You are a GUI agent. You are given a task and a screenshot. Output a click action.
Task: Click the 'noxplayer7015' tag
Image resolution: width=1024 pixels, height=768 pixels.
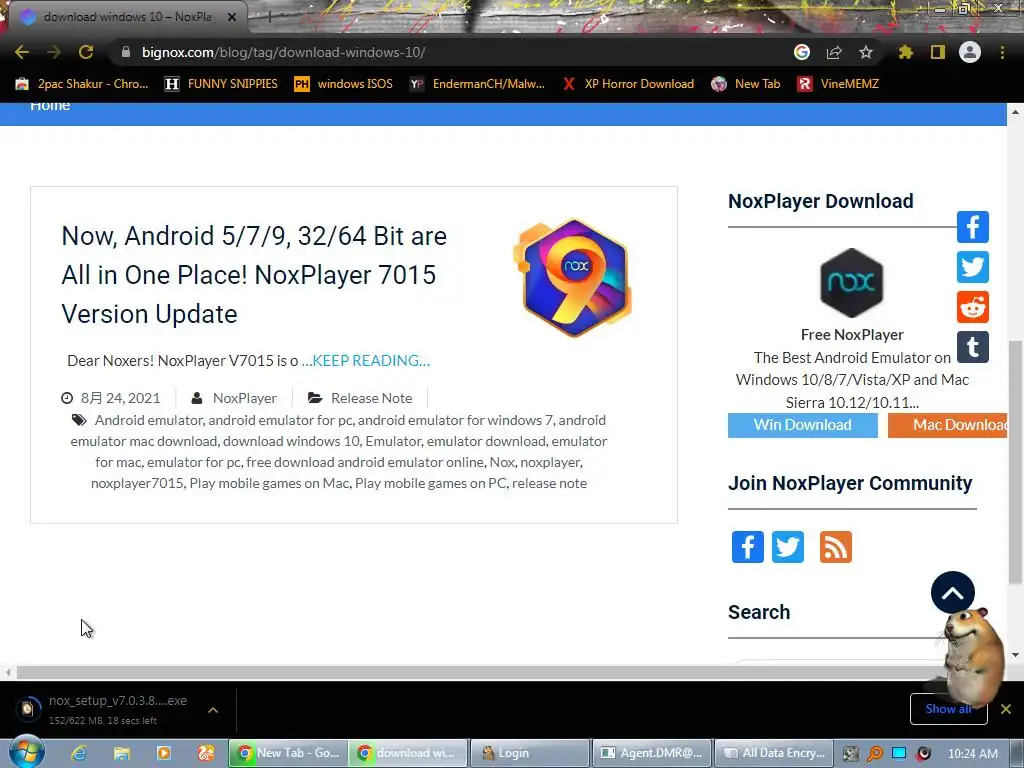coord(137,483)
